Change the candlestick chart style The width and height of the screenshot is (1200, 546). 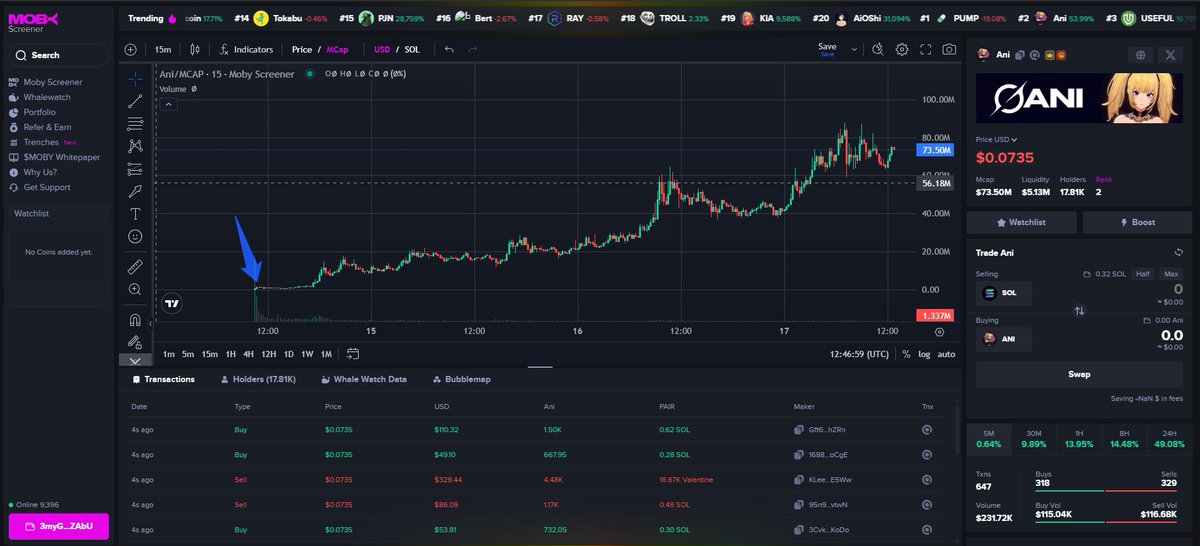(x=195, y=49)
